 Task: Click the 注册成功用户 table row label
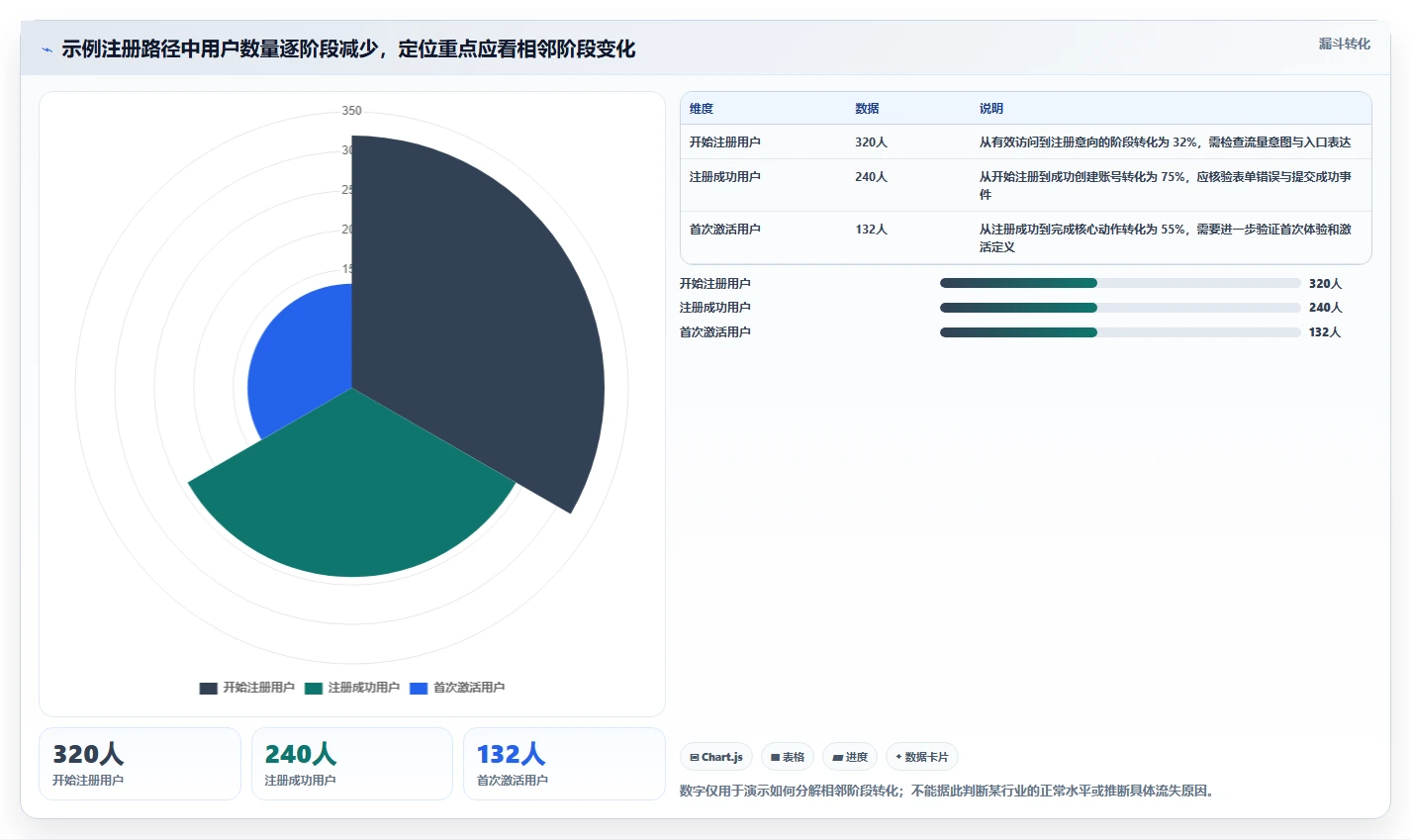(x=725, y=177)
